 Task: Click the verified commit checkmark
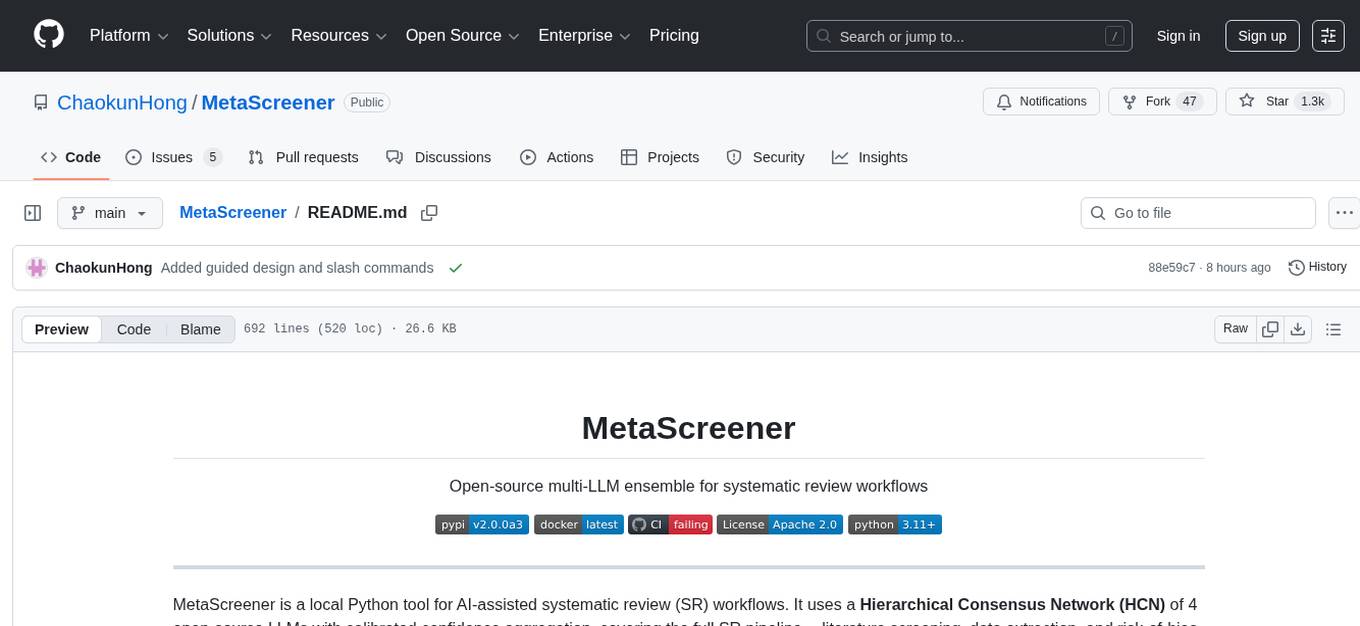coord(456,267)
